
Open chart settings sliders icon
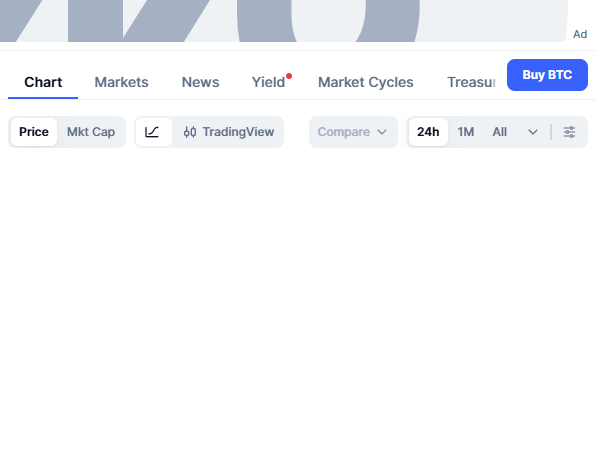tap(569, 132)
